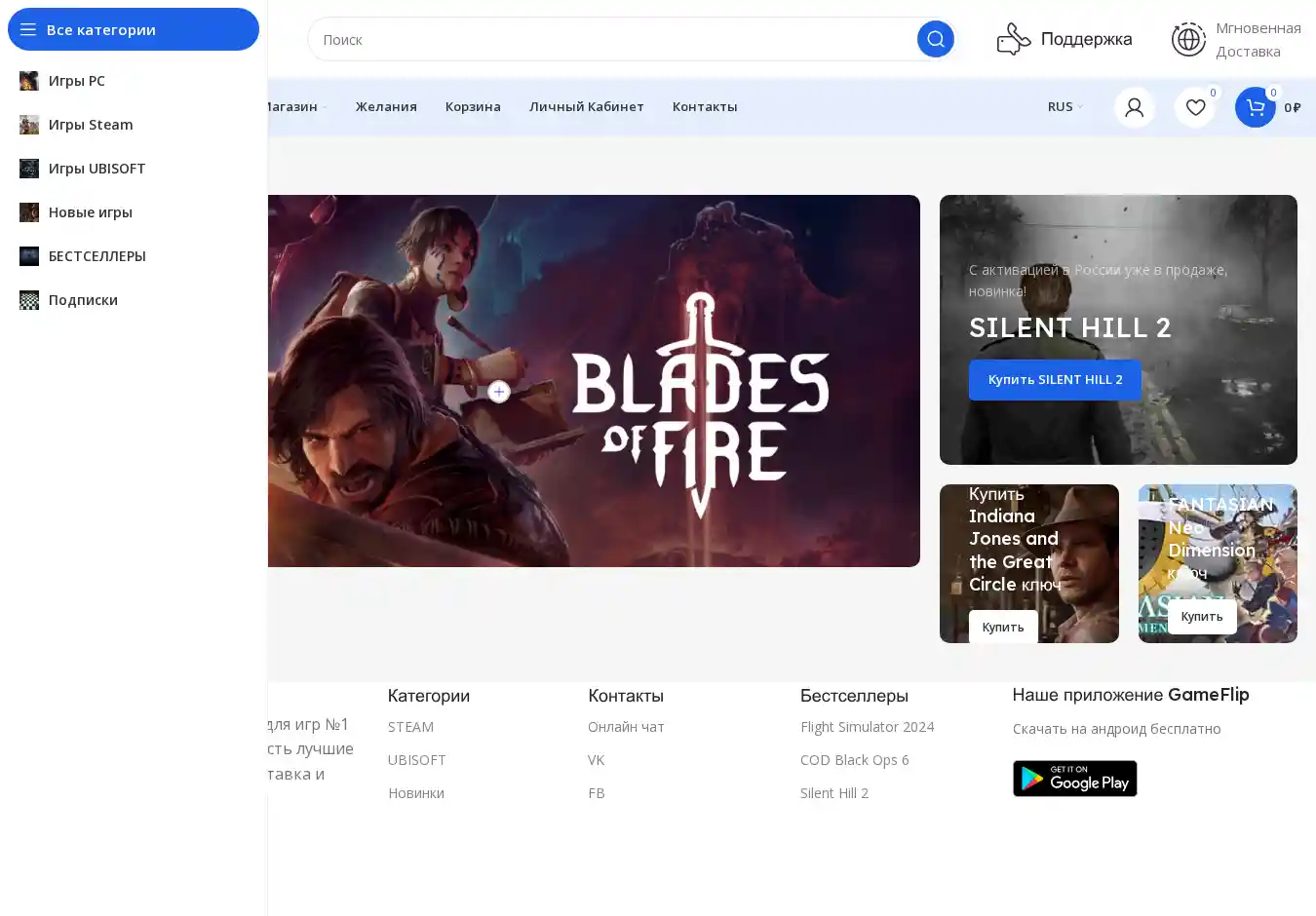1316x916 pixels.
Task: Collapse the Все категории menu
Action: pyautogui.click(x=134, y=29)
